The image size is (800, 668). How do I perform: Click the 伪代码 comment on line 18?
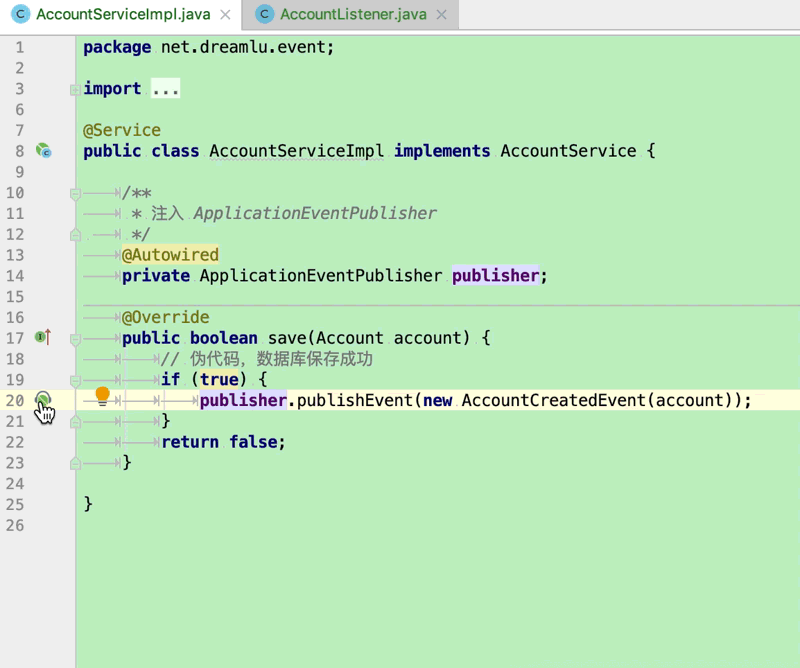click(267, 359)
